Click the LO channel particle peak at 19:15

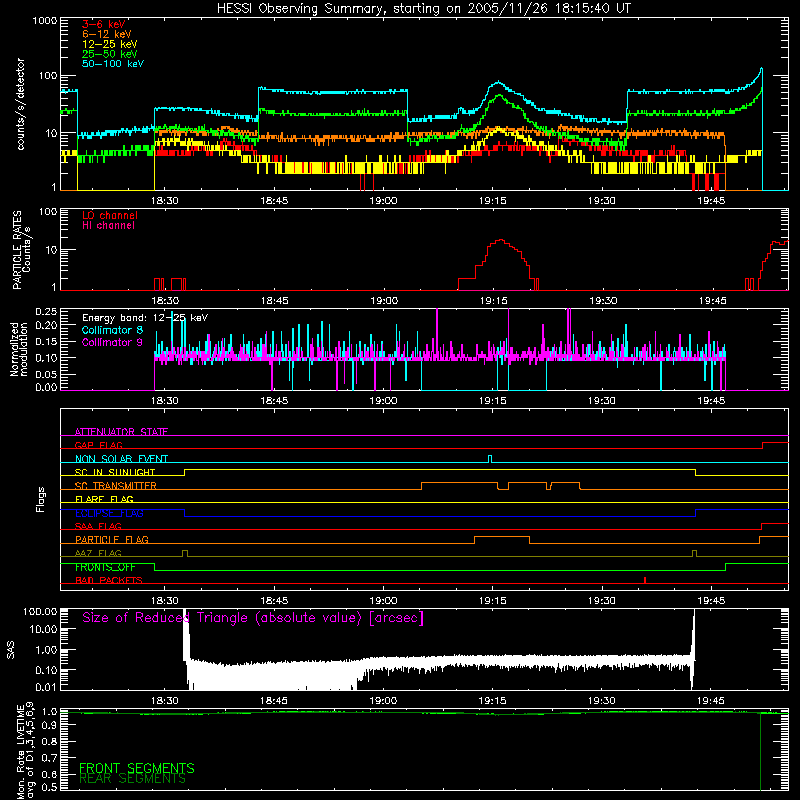(501, 240)
